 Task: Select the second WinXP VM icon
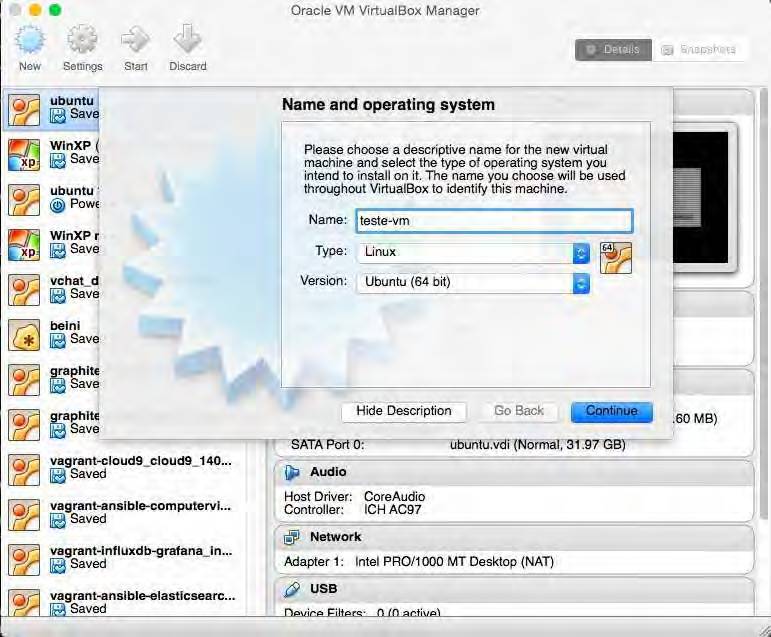(24, 245)
